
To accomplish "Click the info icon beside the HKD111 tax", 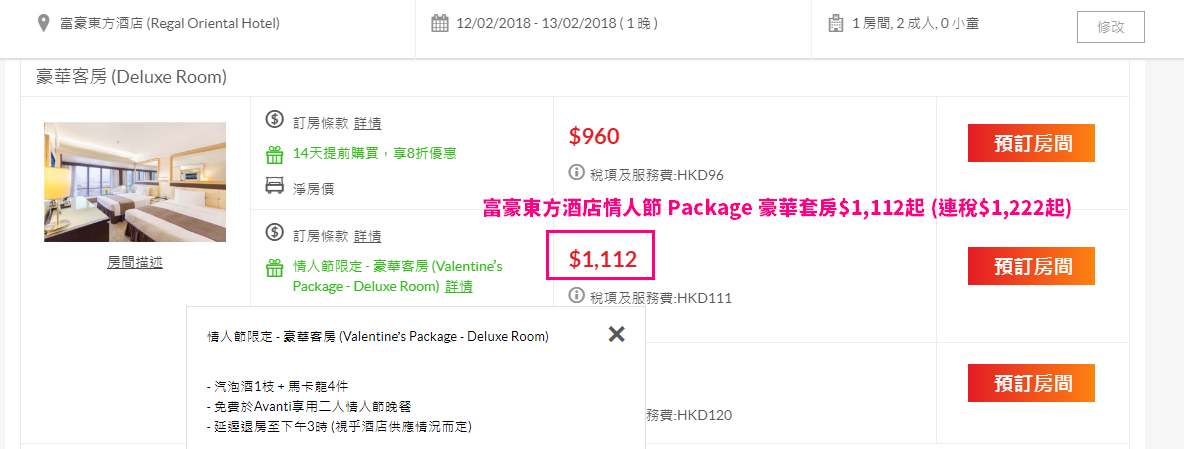I will (x=577, y=296).
